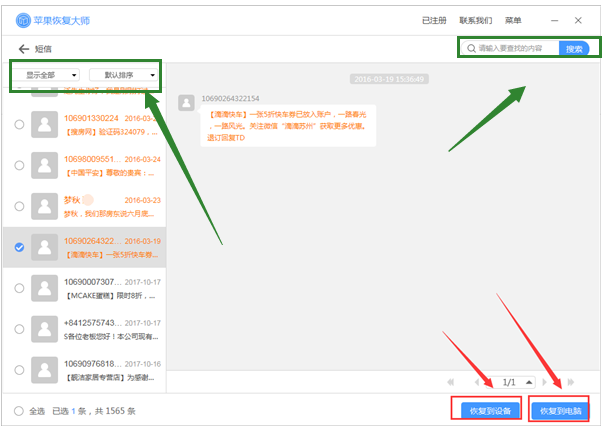603x429 pixels.
Task: Jump to last page arrow icon
Action: [571, 382]
